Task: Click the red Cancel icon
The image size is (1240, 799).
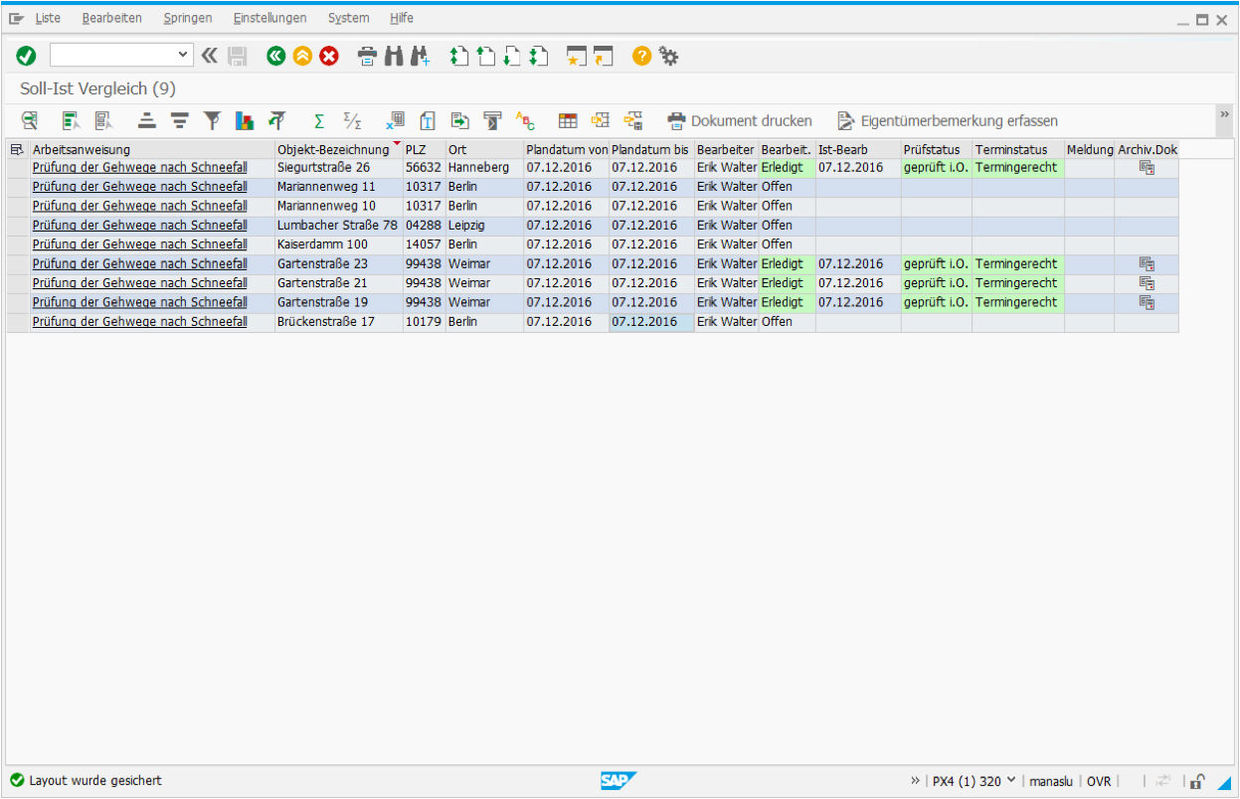Action: tap(329, 57)
